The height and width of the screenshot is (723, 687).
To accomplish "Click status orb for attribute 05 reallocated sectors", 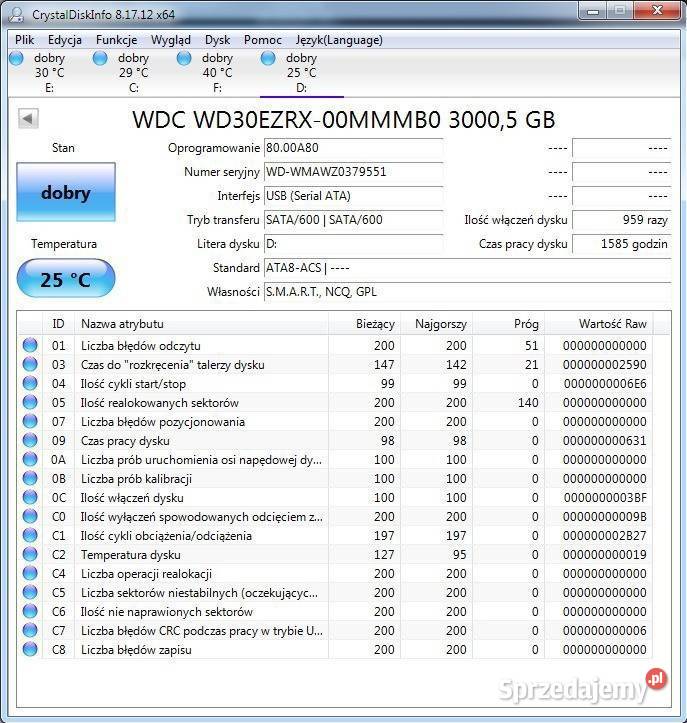I will (x=30, y=403).
